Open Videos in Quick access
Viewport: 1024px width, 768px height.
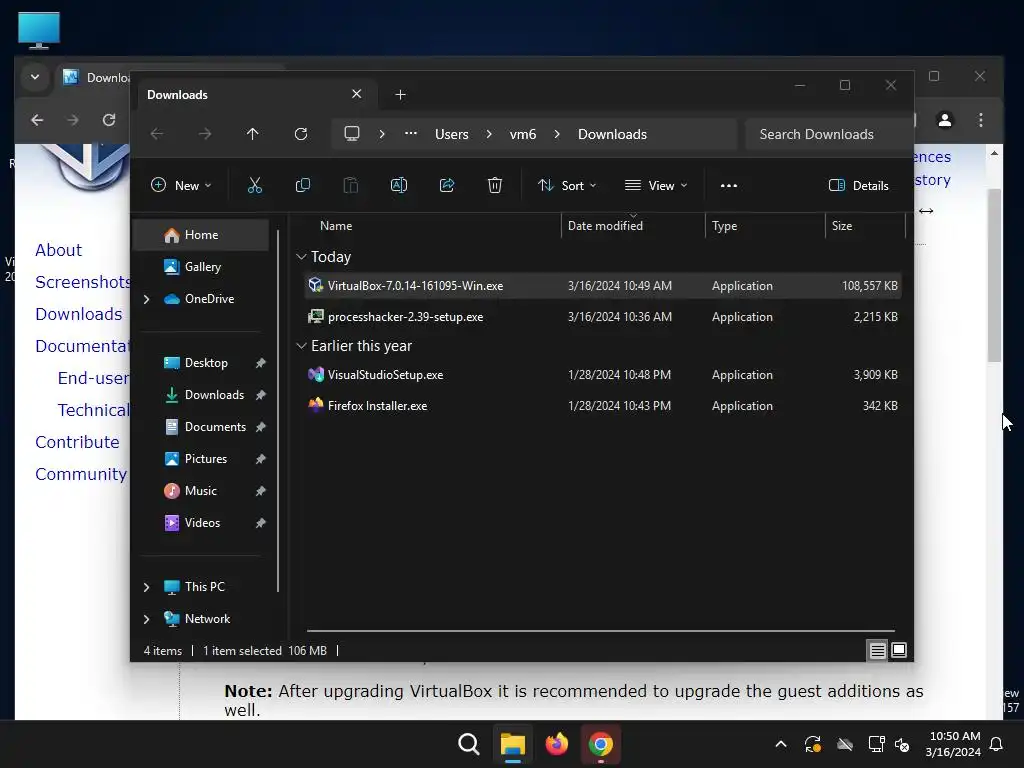point(201,523)
